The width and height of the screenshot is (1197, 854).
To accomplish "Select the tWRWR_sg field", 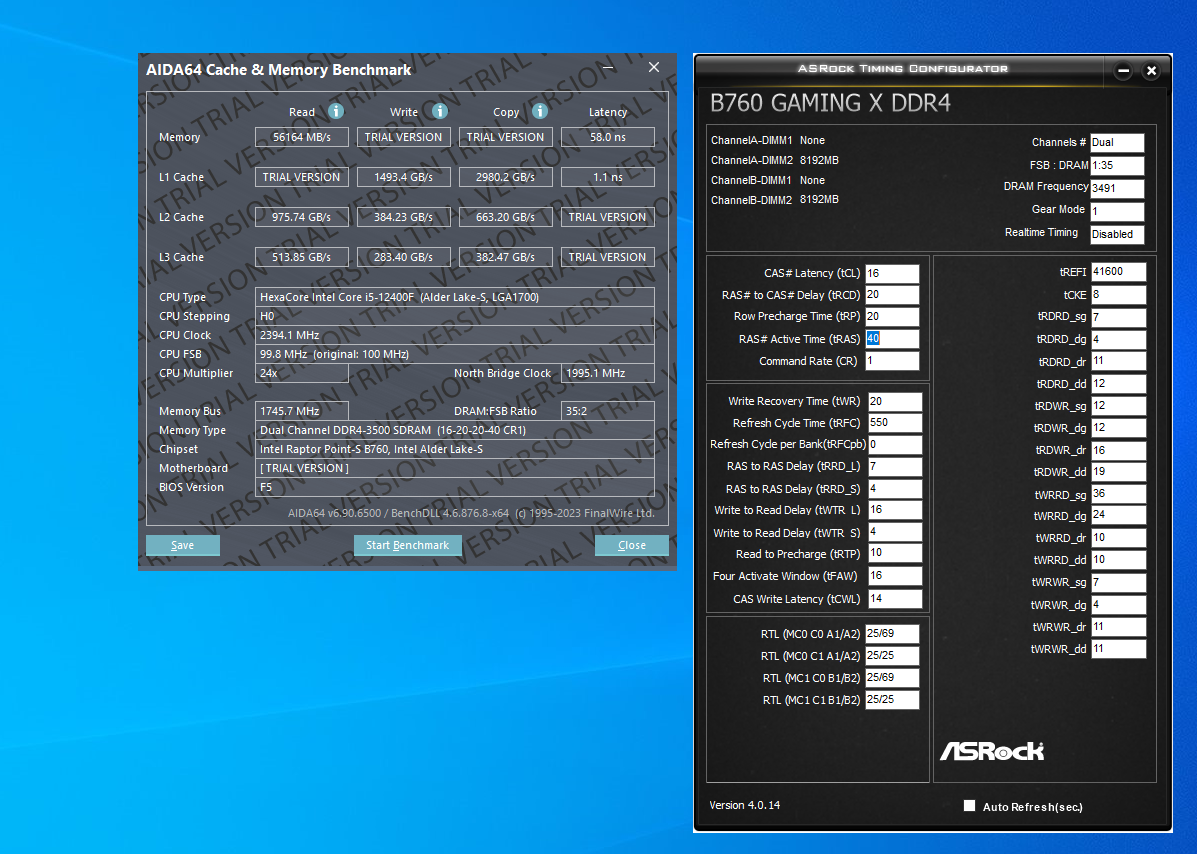I will 1118,582.
